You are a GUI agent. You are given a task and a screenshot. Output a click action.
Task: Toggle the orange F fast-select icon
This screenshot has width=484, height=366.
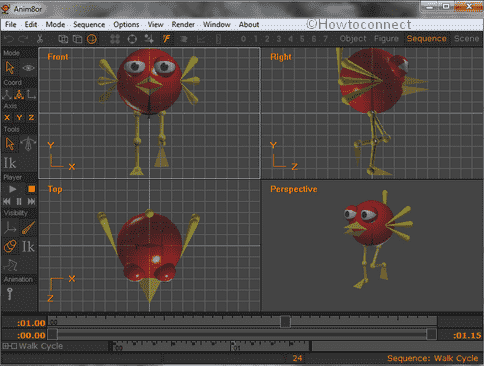166,39
